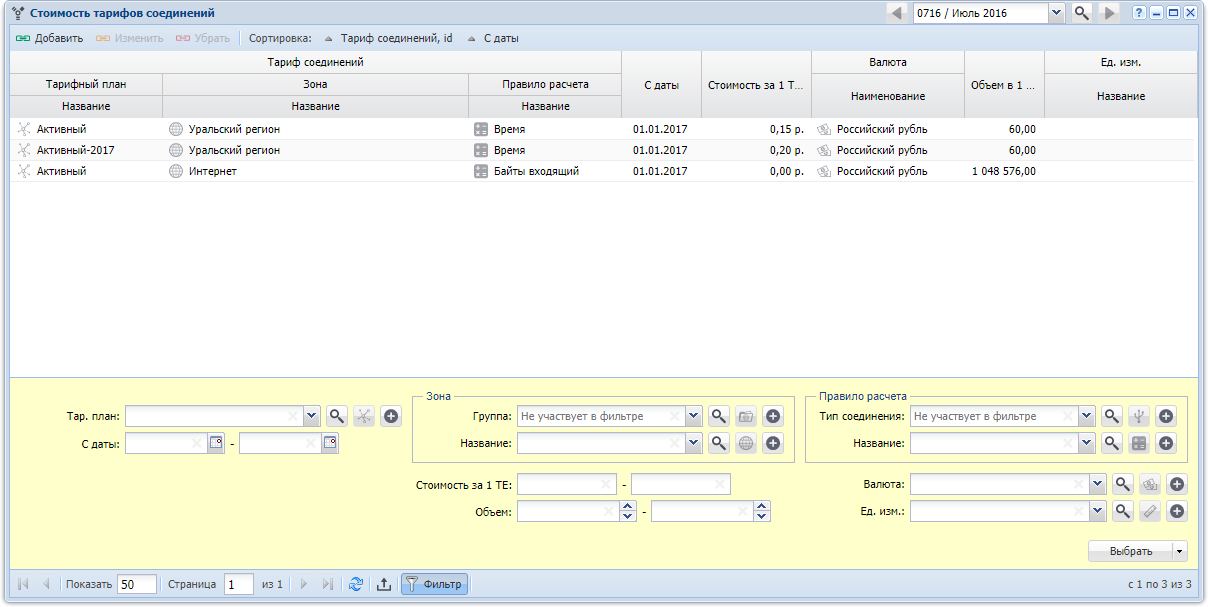The height and width of the screenshot is (607, 1208).
Task: Click the 1 048 576,00 volume cell
Action: click(x=1004, y=171)
